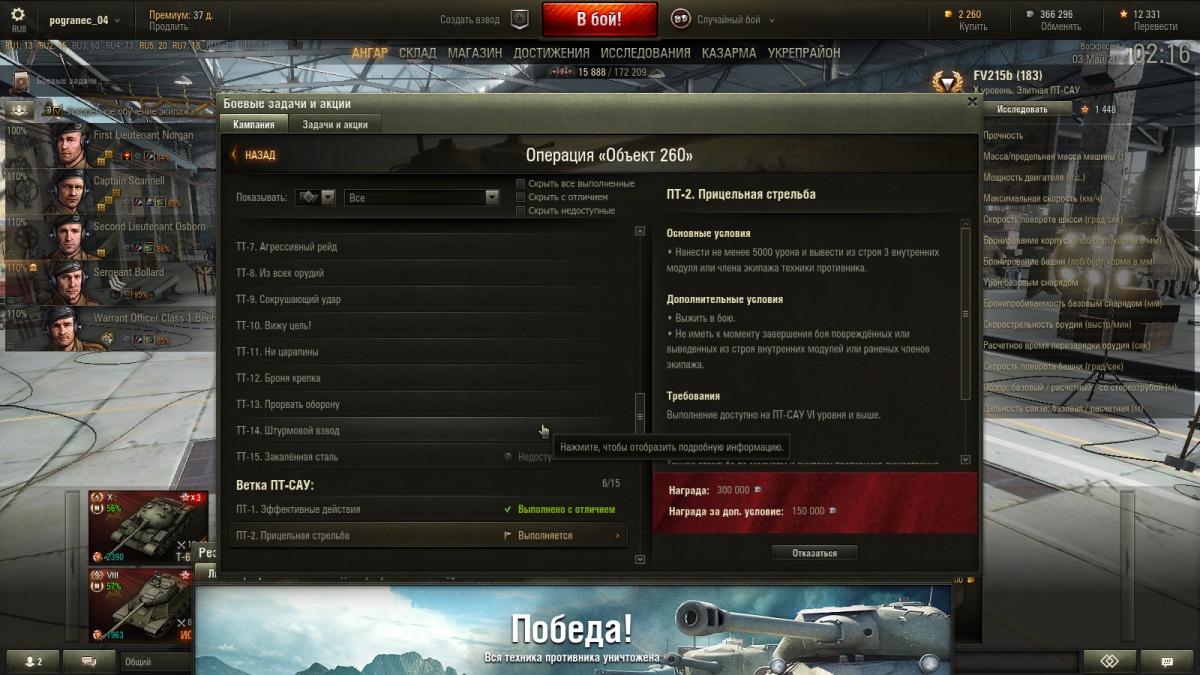This screenshot has width=1200, height=675.
Task: Click First Lieutenant Norgan crew portrait
Action: pyautogui.click(x=68, y=145)
